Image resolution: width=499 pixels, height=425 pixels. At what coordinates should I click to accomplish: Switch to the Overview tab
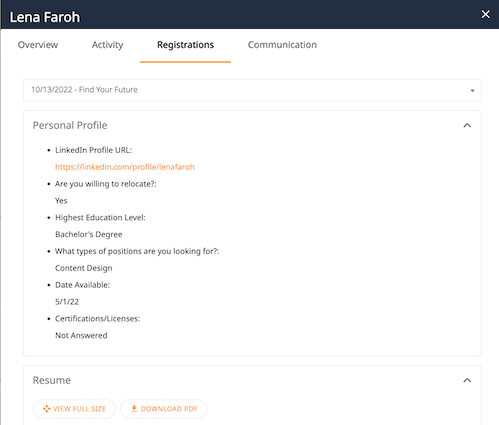38,45
